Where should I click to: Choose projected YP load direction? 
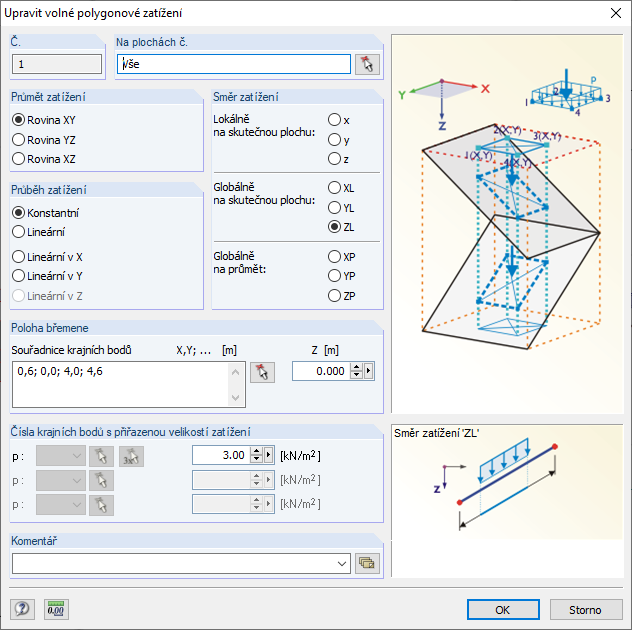click(x=341, y=276)
